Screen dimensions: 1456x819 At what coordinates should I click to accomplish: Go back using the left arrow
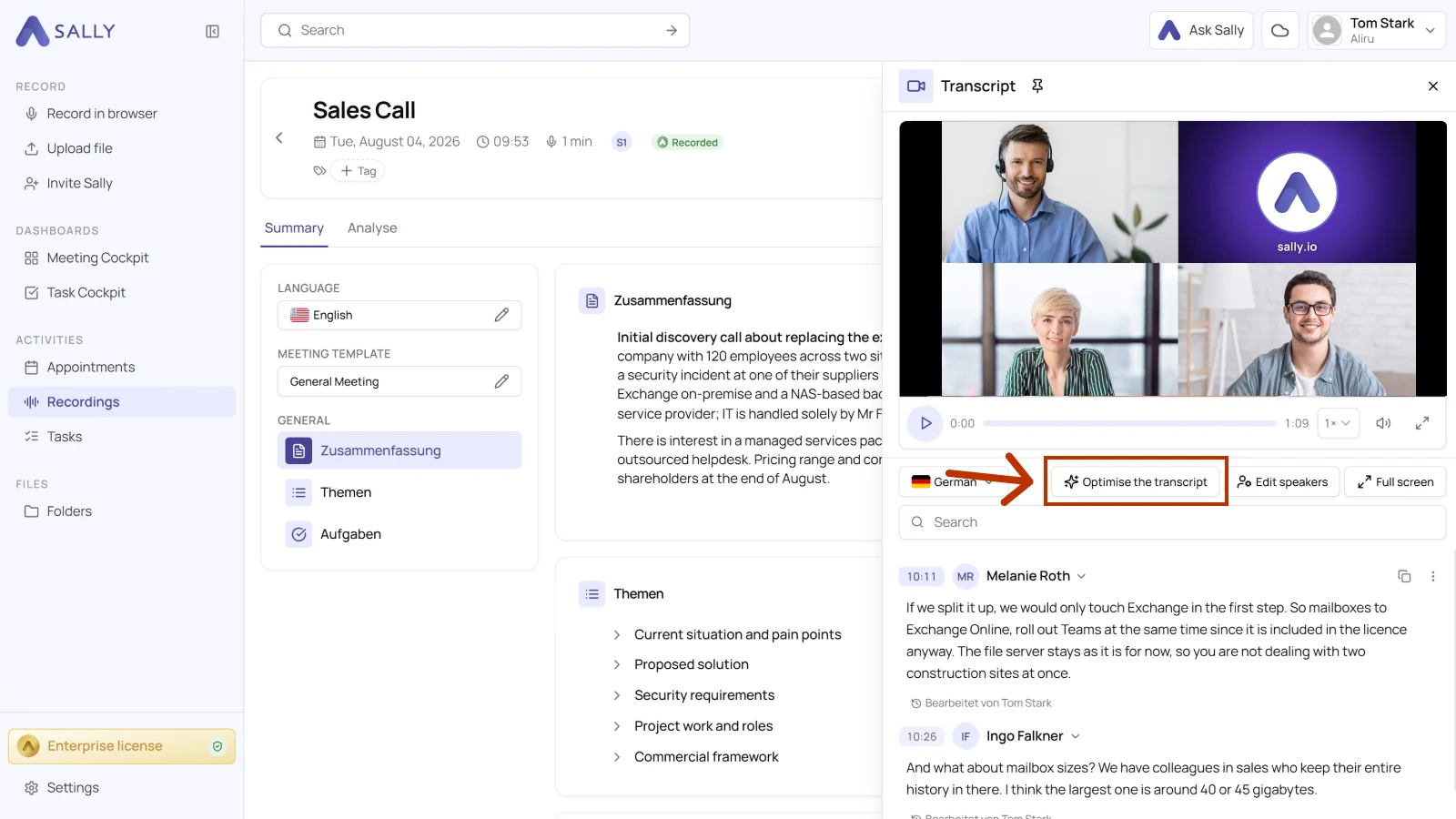click(x=279, y=138)
